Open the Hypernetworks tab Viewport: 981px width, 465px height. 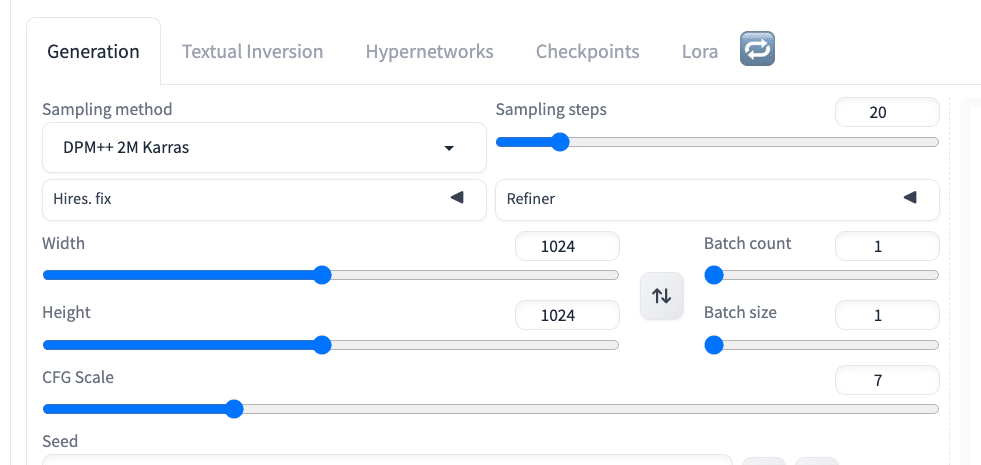pyautogui.click(x=429, y=52)
